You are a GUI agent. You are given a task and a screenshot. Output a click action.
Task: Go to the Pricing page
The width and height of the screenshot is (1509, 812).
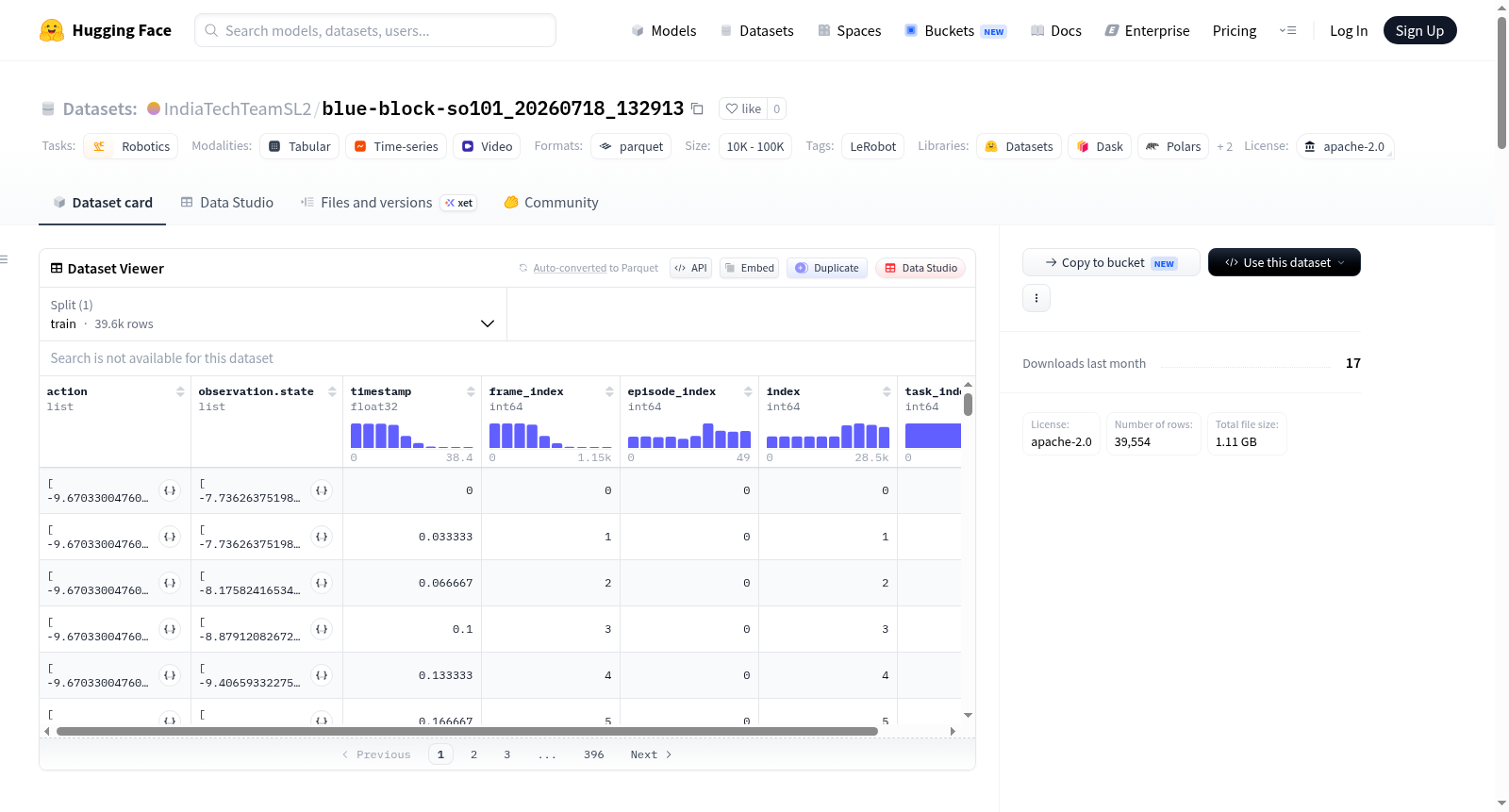pos(1235,31)
